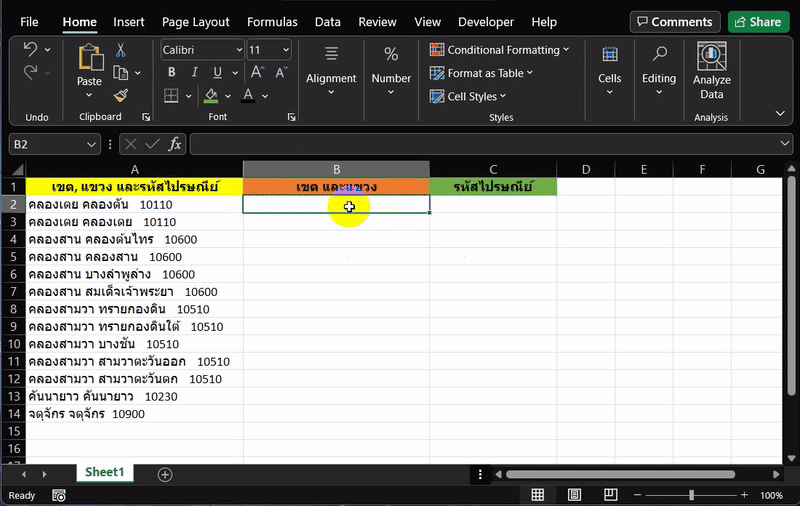Toggle Underline formatting

[218, 72]
